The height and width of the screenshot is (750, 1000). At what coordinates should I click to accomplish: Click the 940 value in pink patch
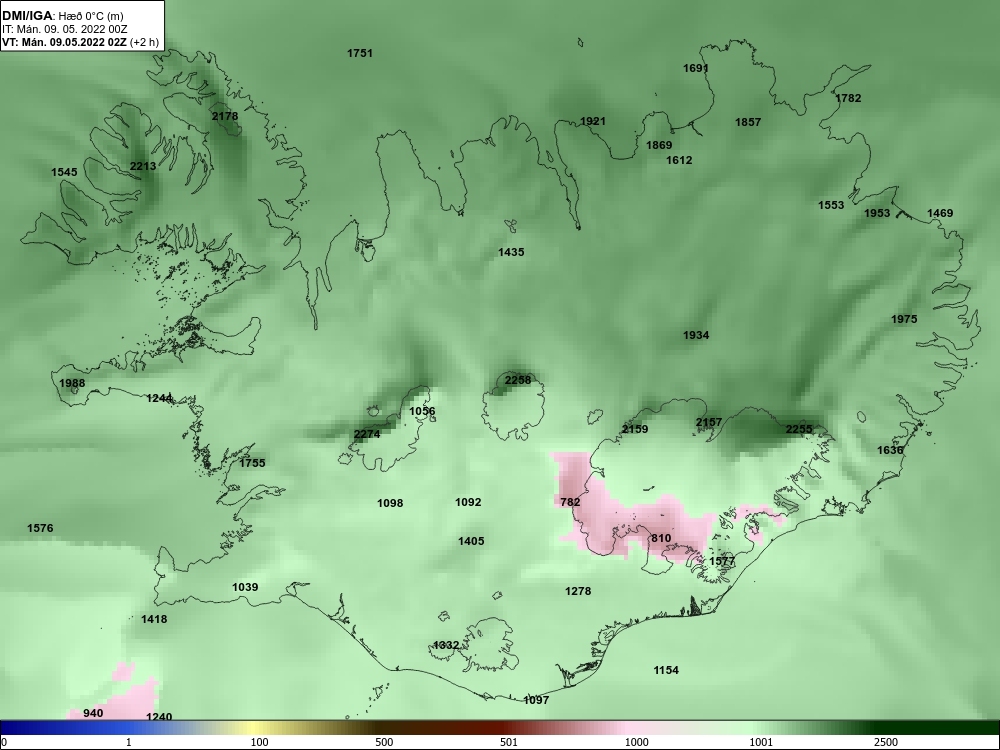pyautogui.click(x=93, y=713)
